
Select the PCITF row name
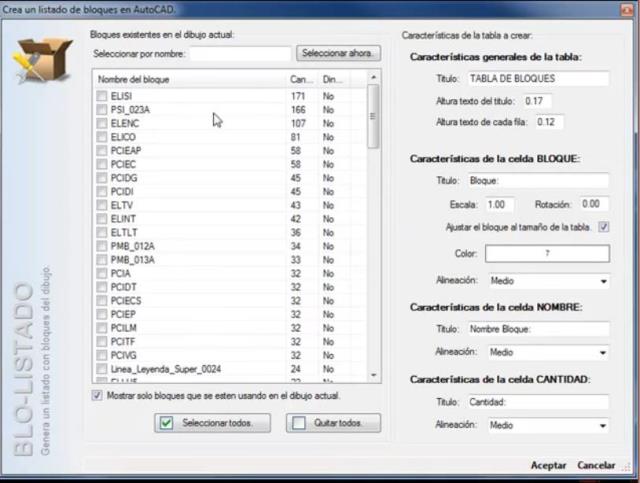[x=123, y=342]
